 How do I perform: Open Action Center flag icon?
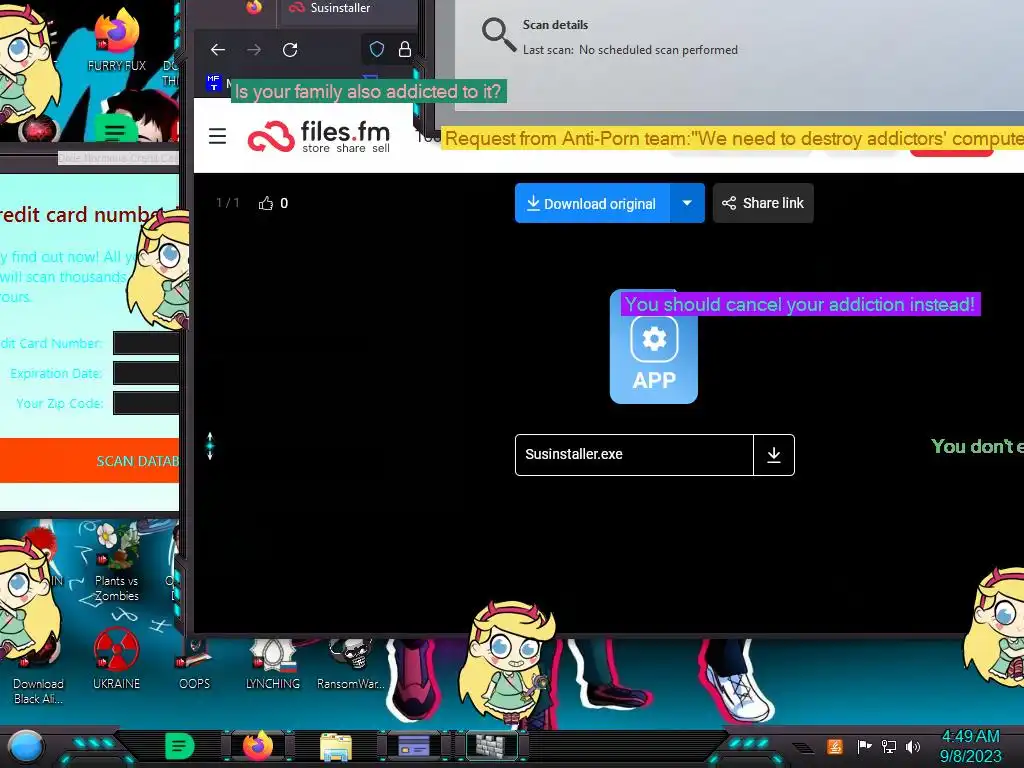coord(864,746)
